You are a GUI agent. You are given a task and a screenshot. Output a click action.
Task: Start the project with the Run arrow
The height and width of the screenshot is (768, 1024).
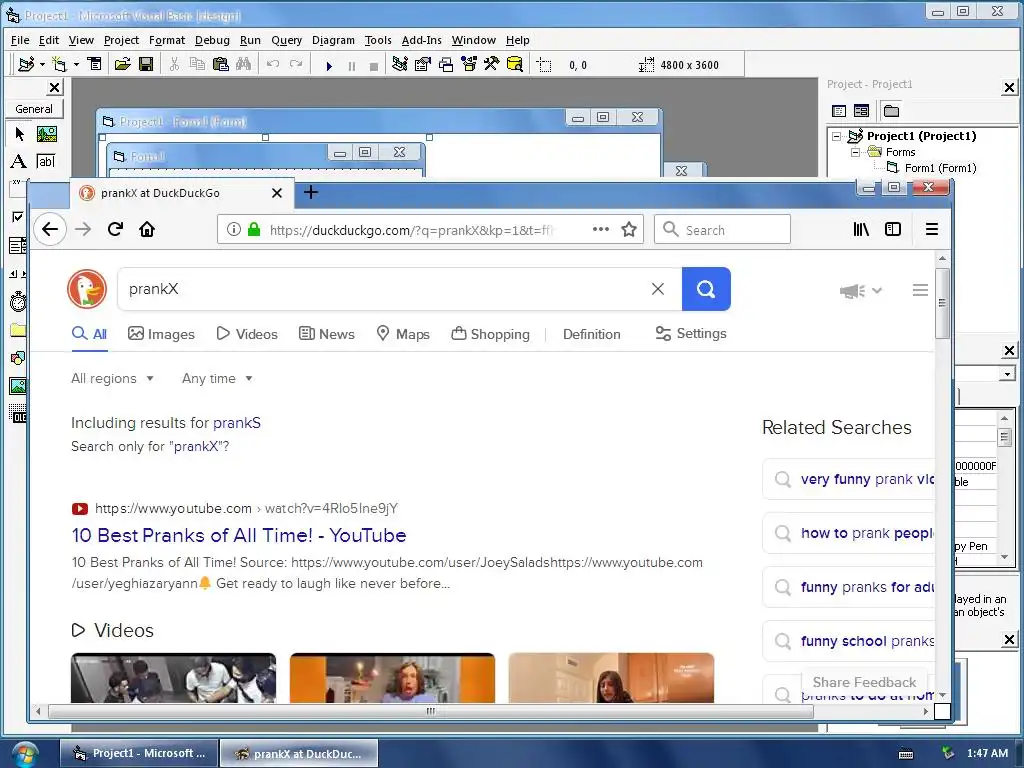(x=329, y=65)
